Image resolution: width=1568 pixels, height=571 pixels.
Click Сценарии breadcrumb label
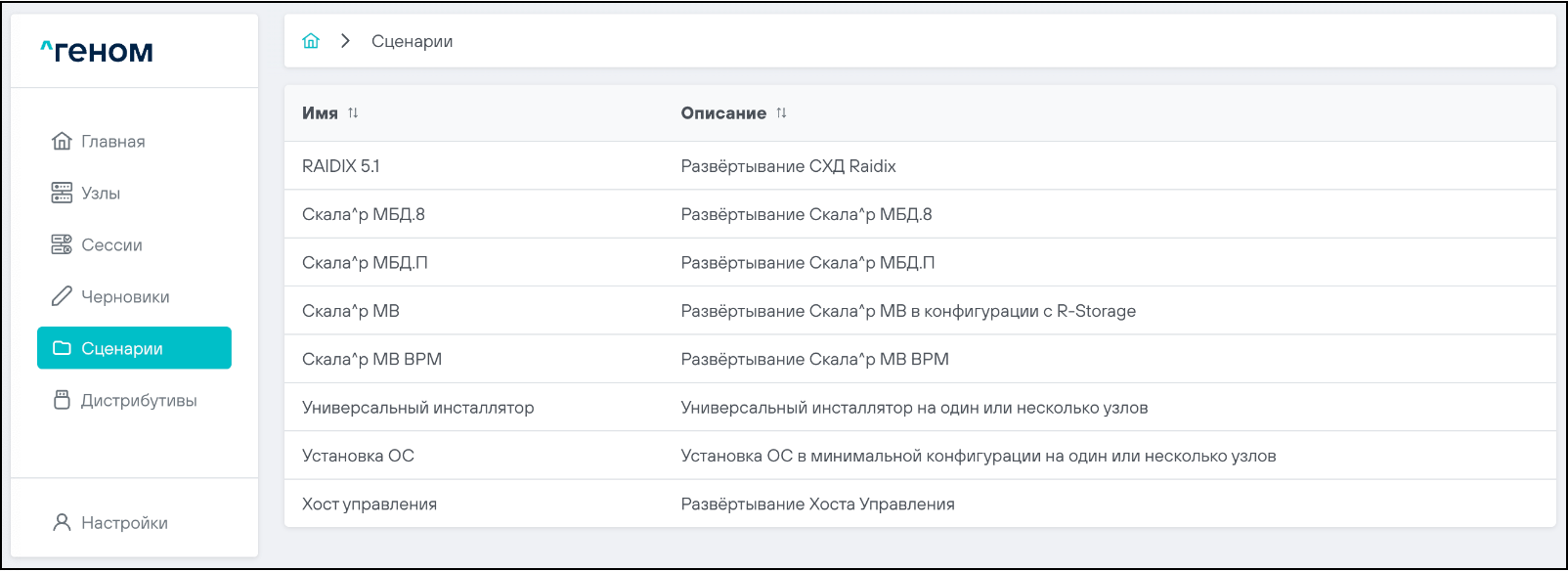click(x=412, y=41)
